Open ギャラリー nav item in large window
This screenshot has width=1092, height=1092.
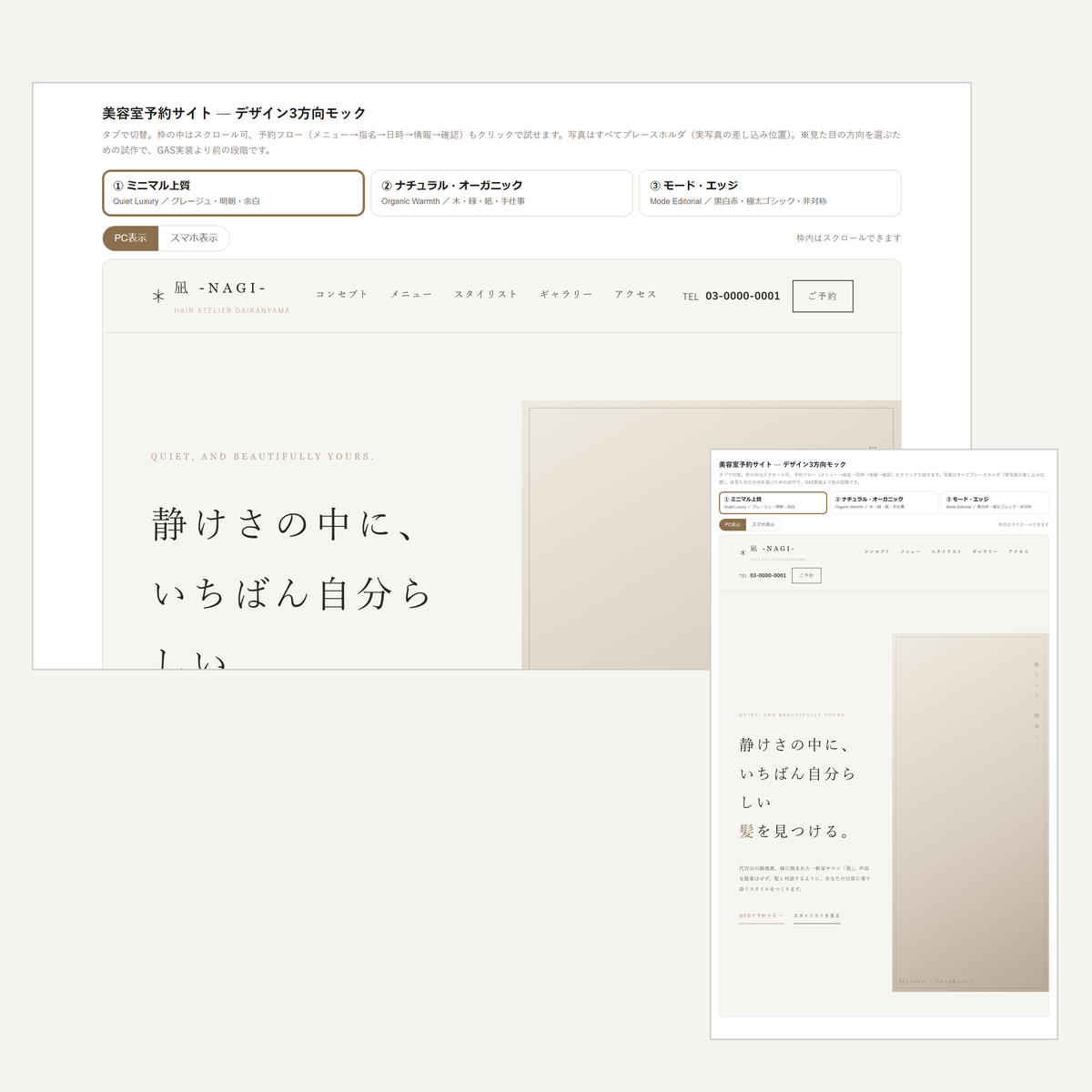566,294
